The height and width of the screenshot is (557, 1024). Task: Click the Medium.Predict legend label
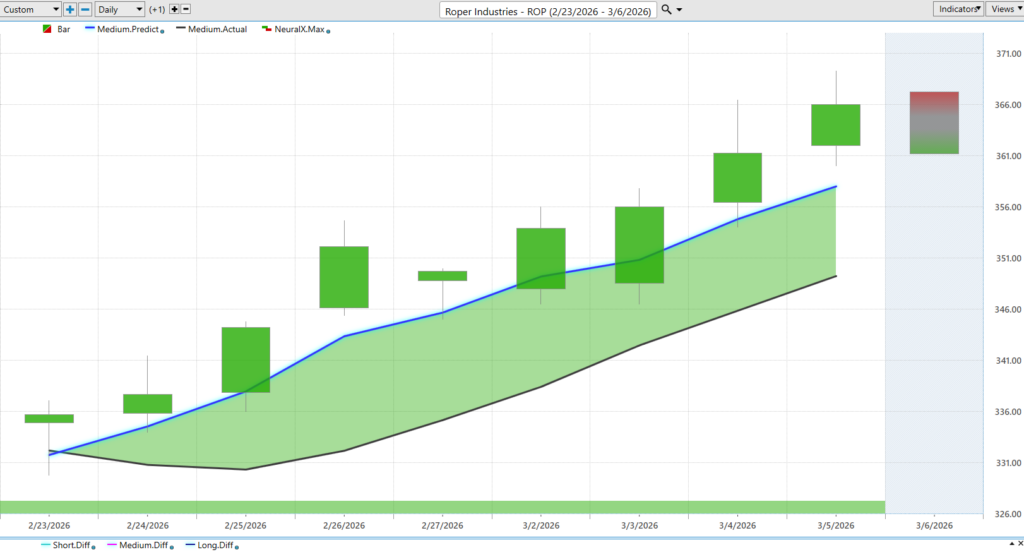[127, 29]
